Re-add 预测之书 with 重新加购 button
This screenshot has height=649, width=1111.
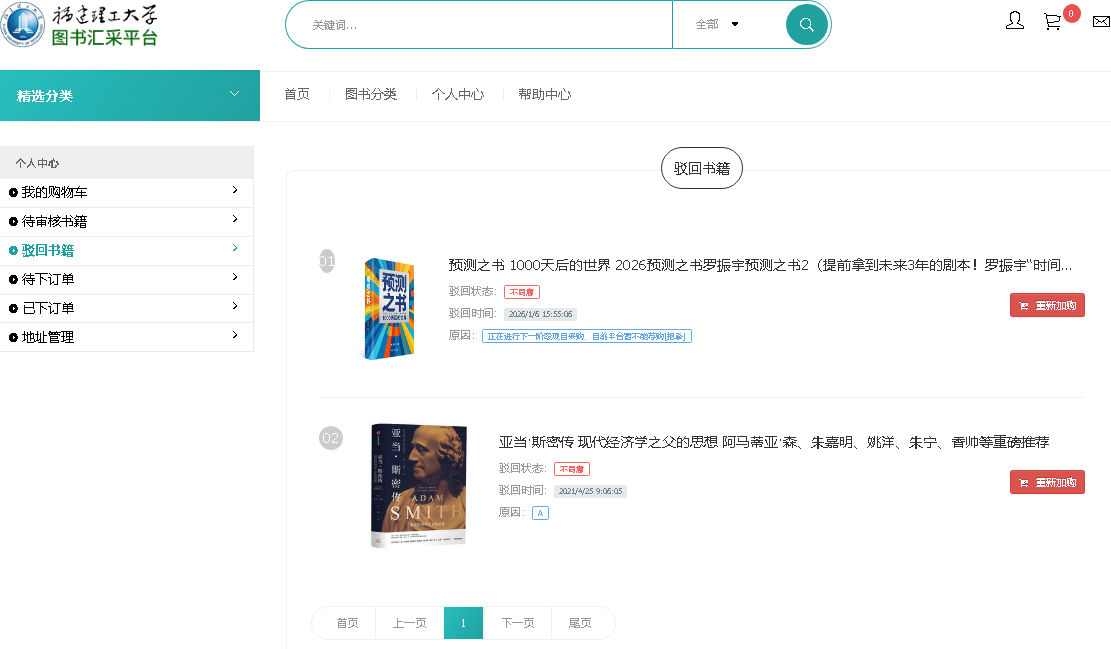1047,306
